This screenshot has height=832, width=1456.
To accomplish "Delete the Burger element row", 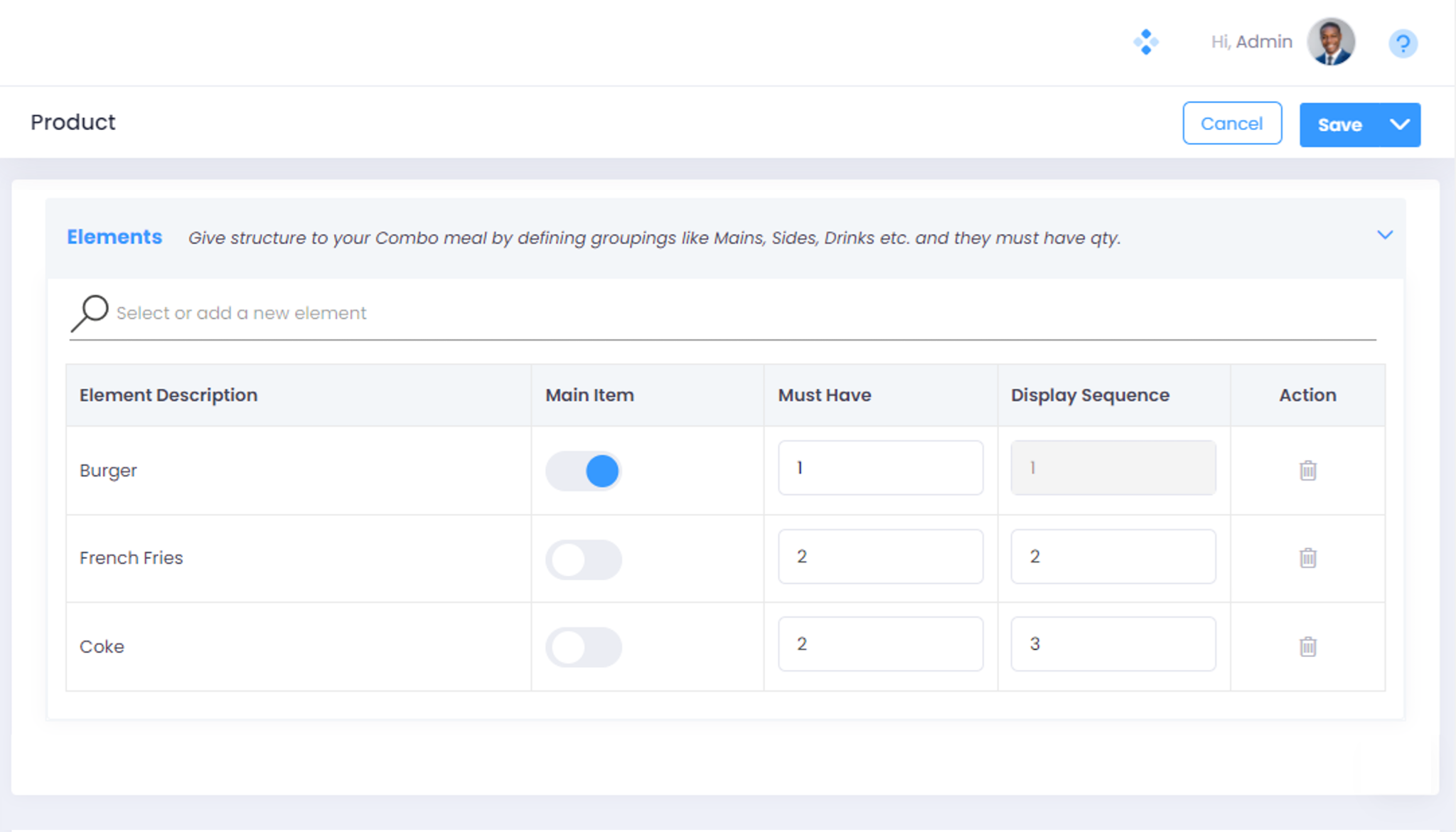I will [x=1307, y=470].
